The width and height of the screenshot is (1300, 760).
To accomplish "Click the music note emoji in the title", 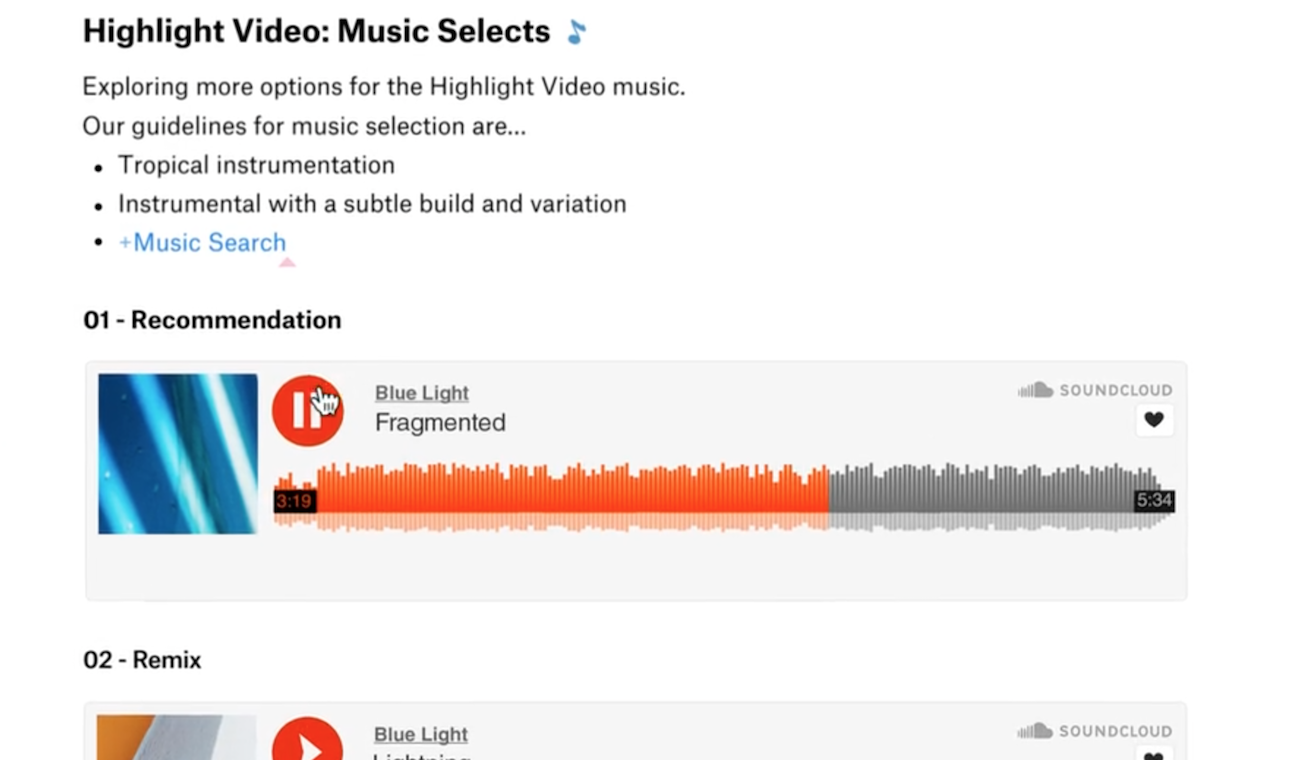I will tap(576, 32).
